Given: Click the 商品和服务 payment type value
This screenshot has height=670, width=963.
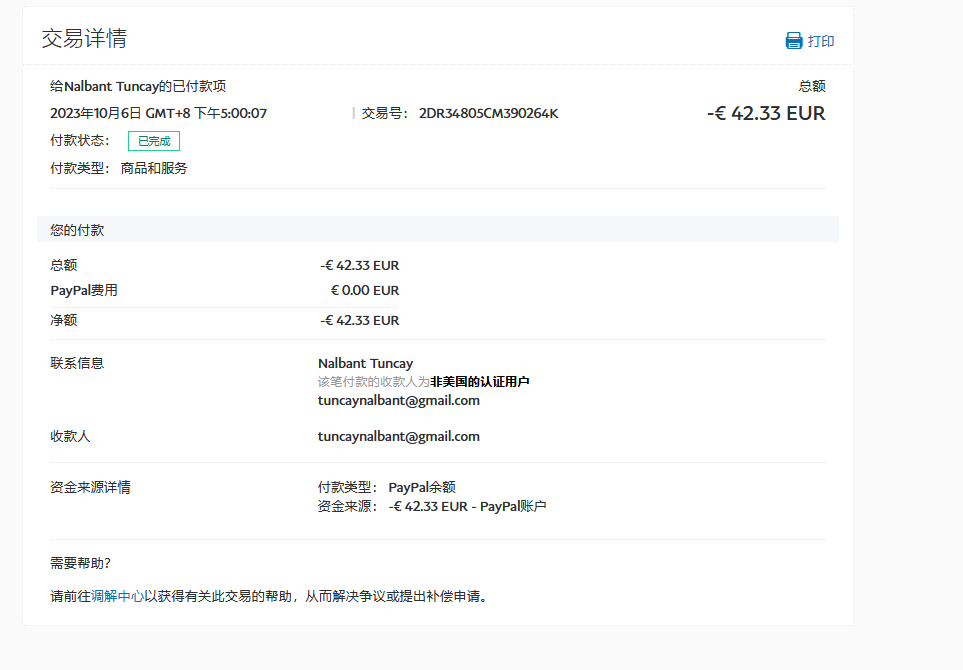Looking at the screenshot, I should [154, 168].
